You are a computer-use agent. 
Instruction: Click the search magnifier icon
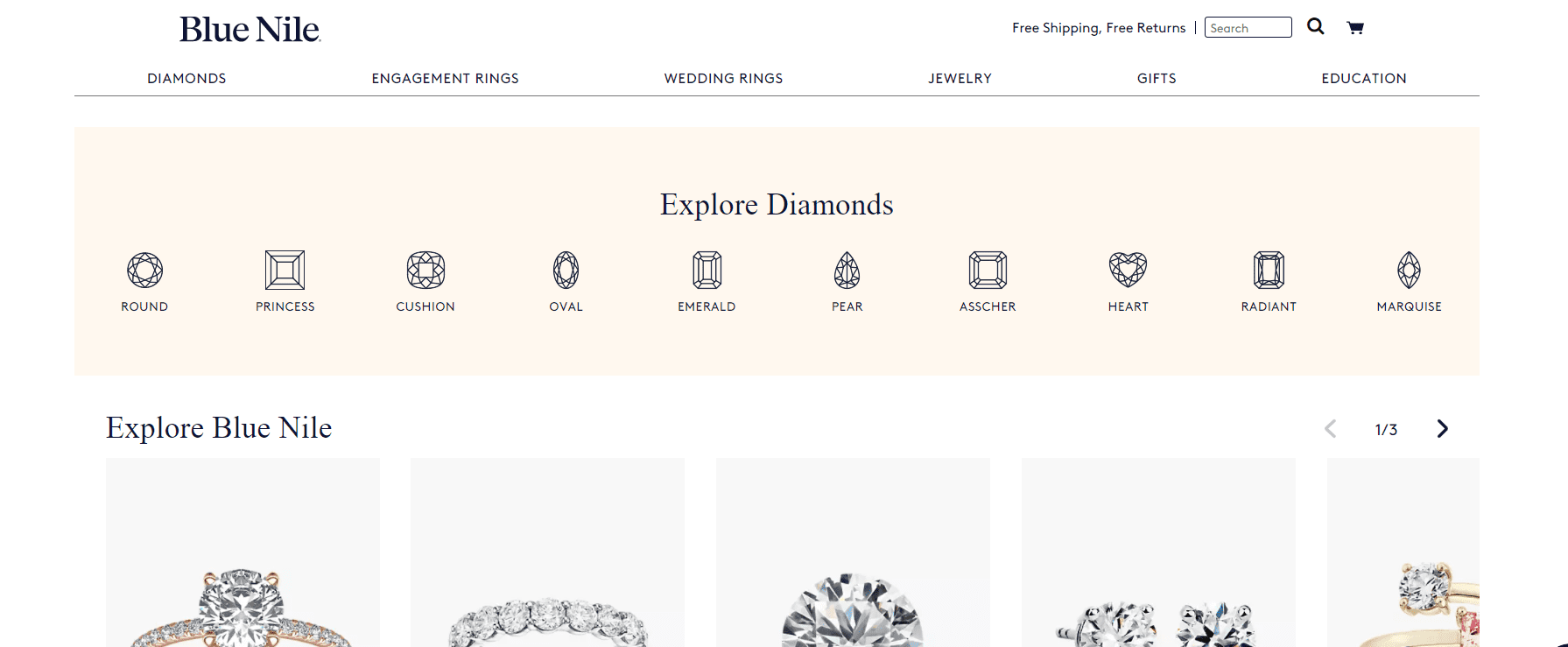(1316, 26)
